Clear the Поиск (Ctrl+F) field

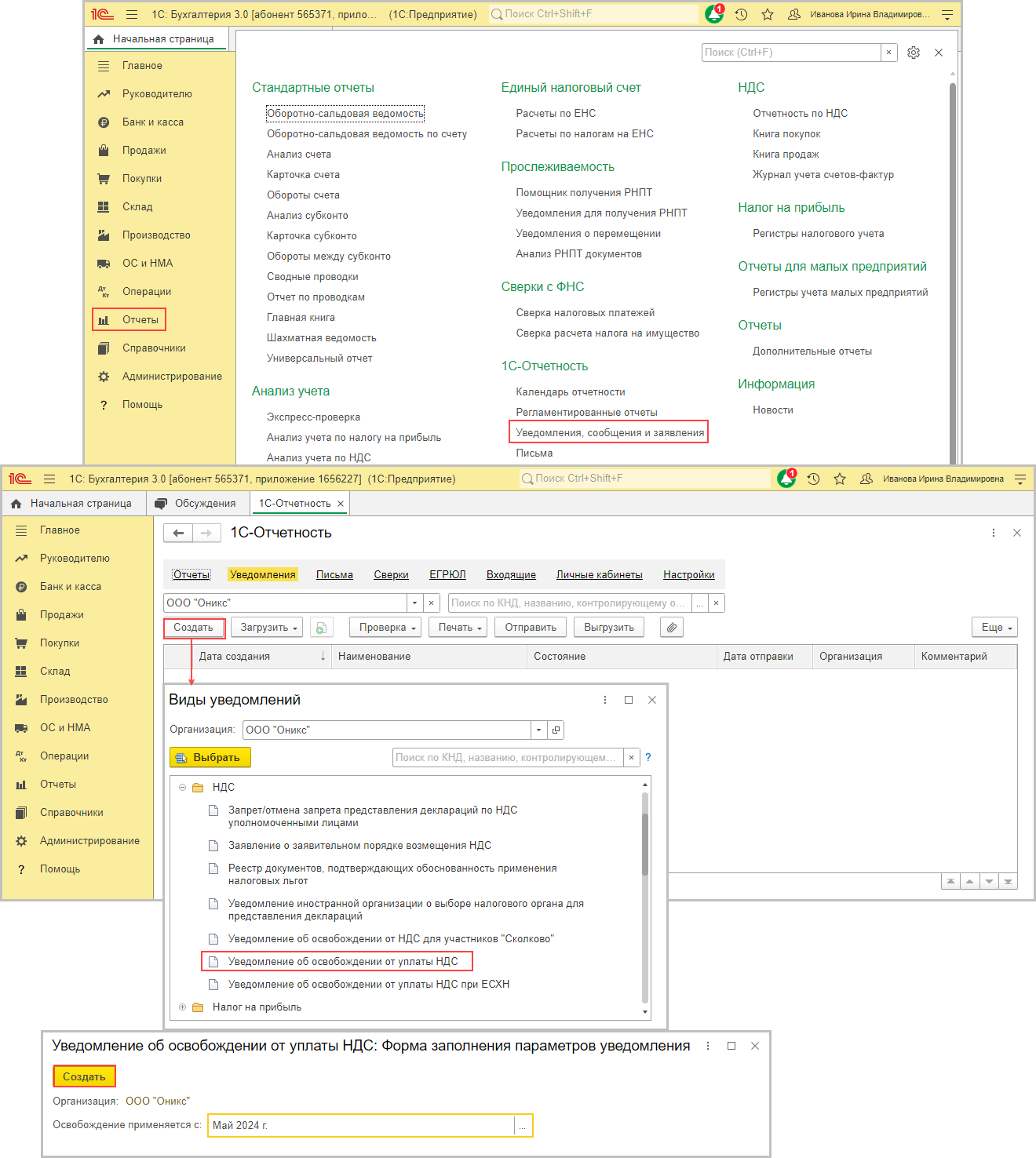pos(888,53)
